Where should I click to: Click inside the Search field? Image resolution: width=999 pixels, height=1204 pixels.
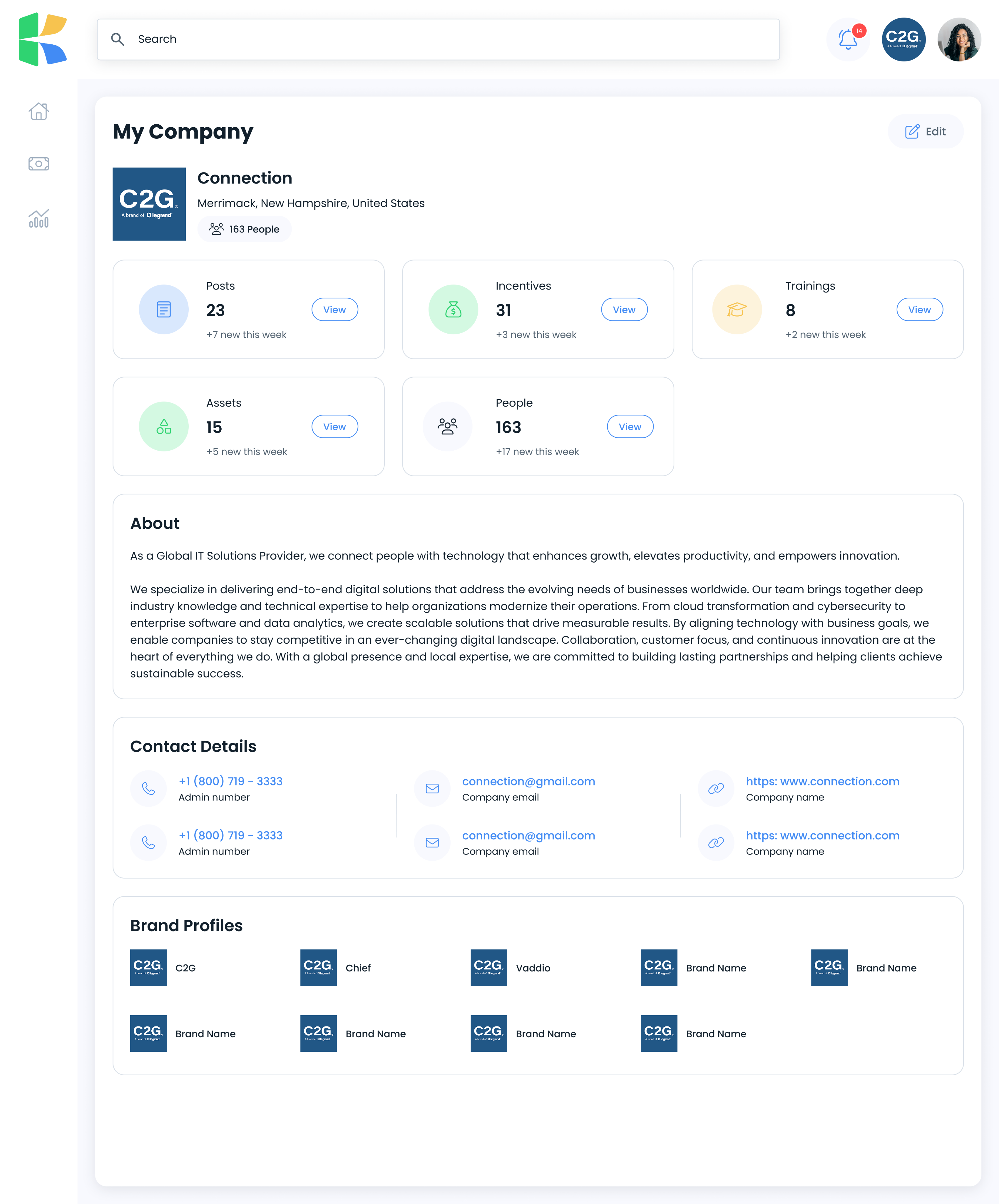click(439, 39)
